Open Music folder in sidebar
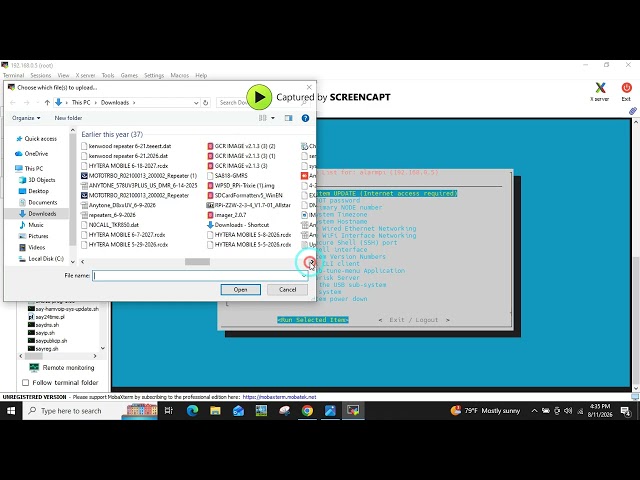 31,225
